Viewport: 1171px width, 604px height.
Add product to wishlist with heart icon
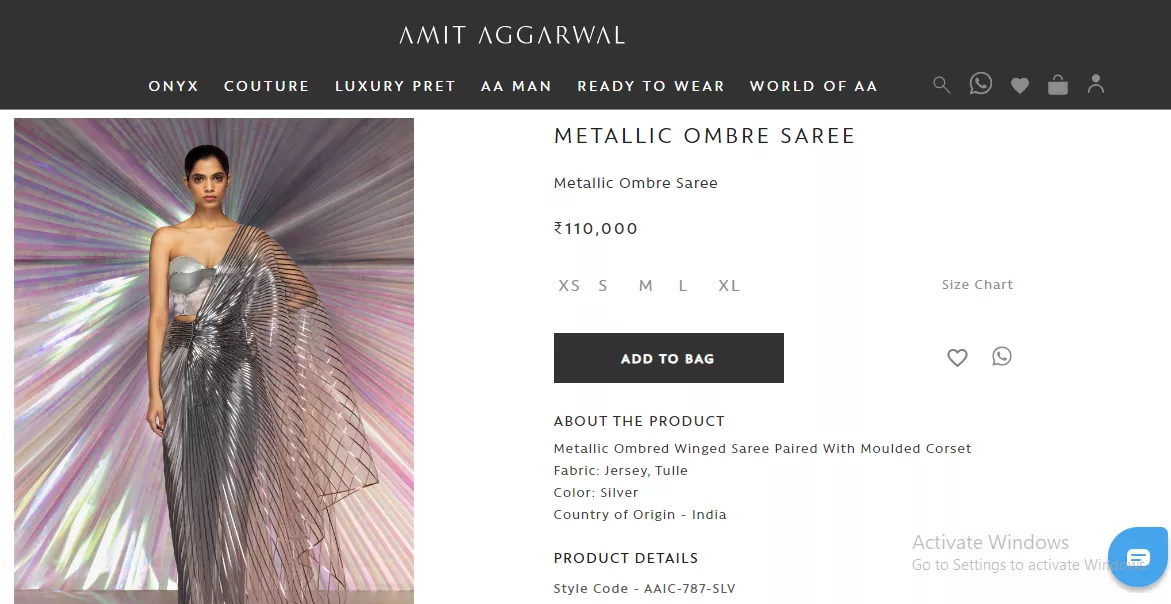pos(957,357)
